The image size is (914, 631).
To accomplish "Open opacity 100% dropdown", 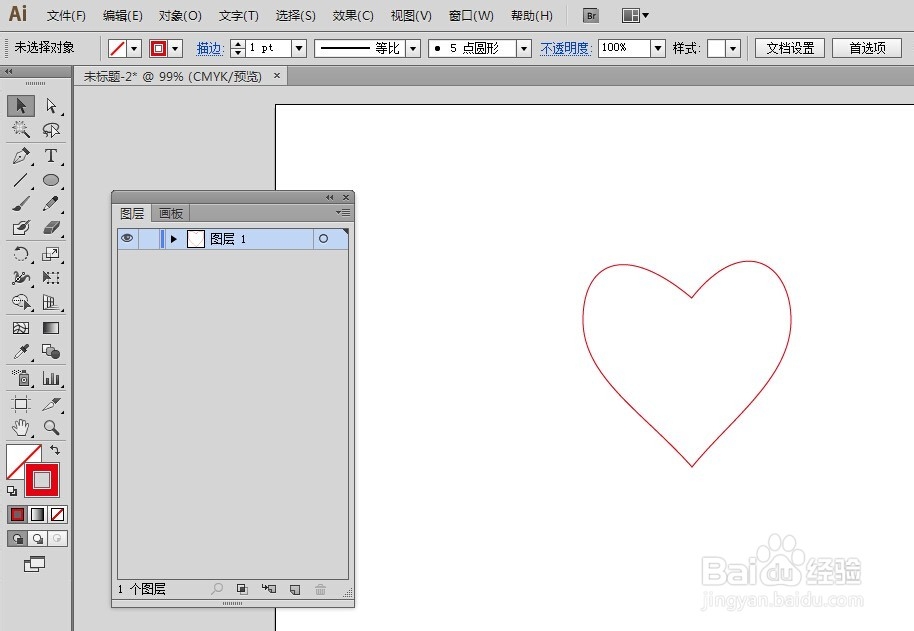I will tap(658, 48).
